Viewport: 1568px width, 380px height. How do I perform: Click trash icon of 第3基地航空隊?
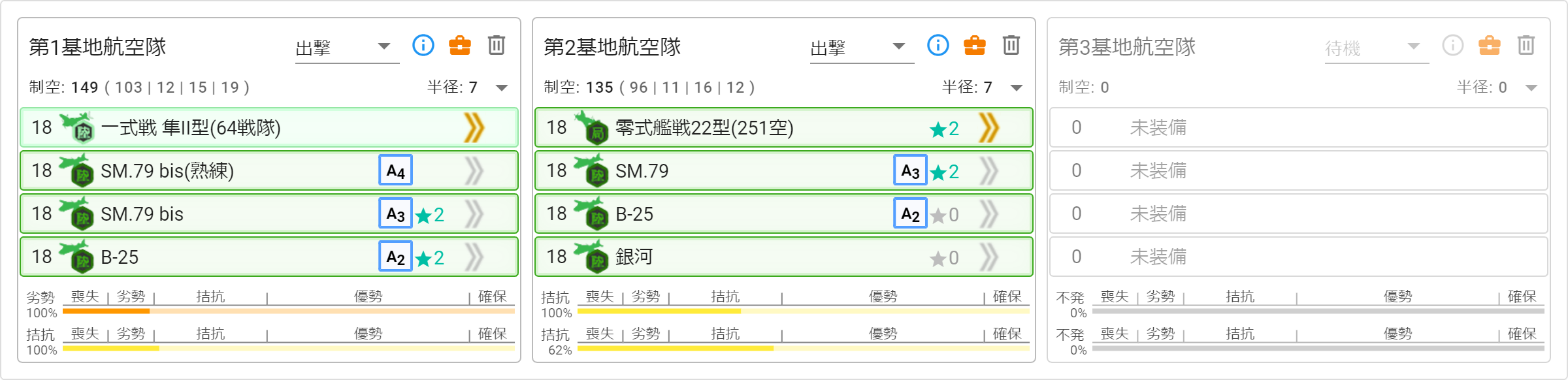(1526, 45)
